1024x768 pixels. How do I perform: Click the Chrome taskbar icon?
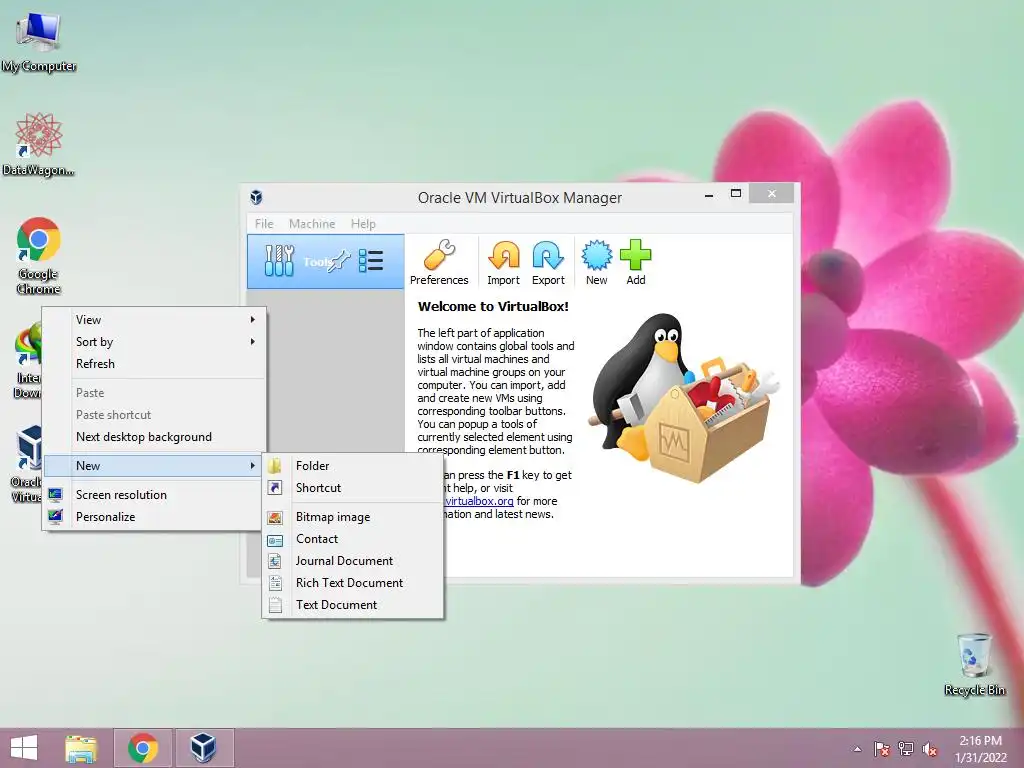tap(143, 748)
